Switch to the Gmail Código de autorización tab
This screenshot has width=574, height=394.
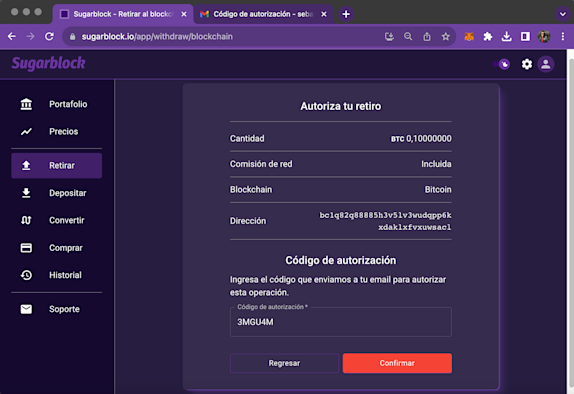pyautogui.click(x=263, y=14)
